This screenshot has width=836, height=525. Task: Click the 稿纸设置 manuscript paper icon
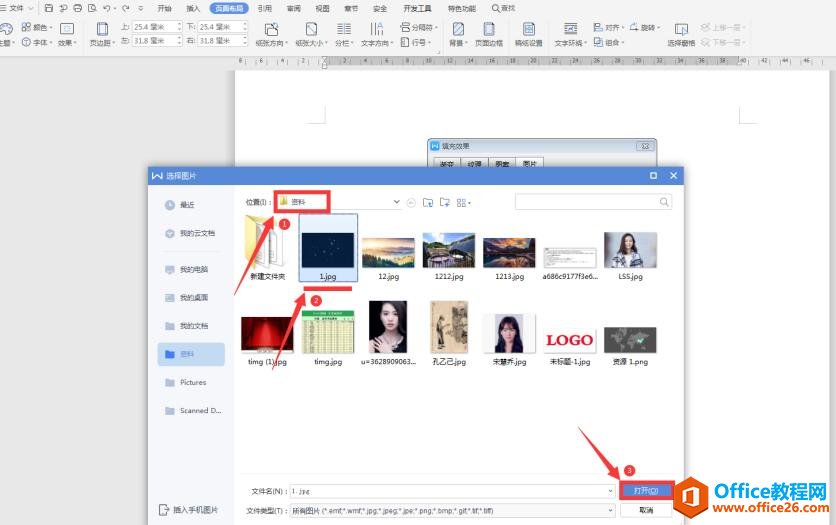tap(528, 33)
